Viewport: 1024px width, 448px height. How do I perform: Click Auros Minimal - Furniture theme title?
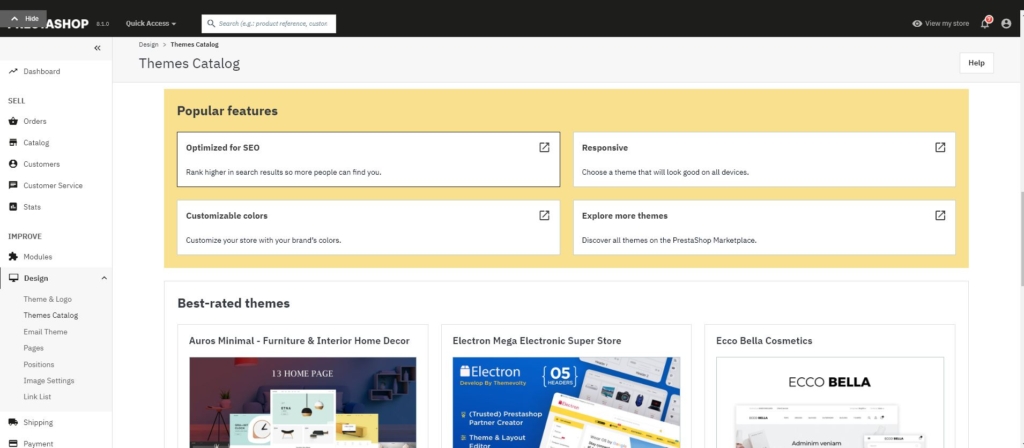click(299, 341)
